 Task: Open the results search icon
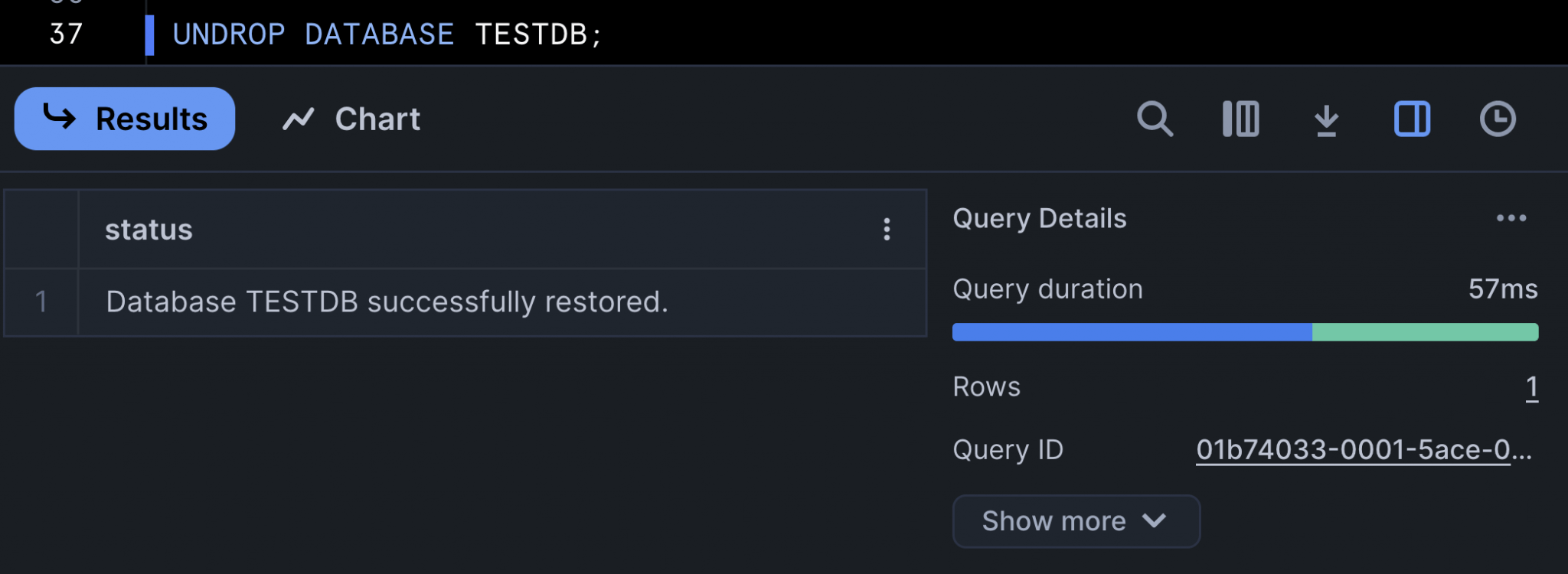1155,119
